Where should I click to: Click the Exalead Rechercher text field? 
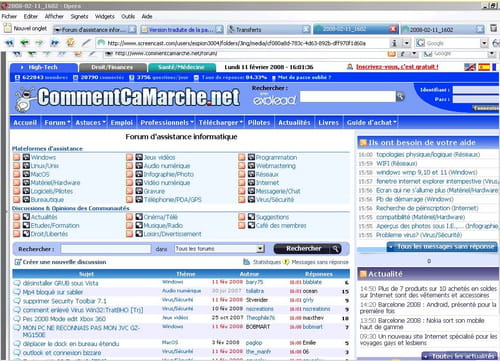pyautogui.click(x=347, y=97)
